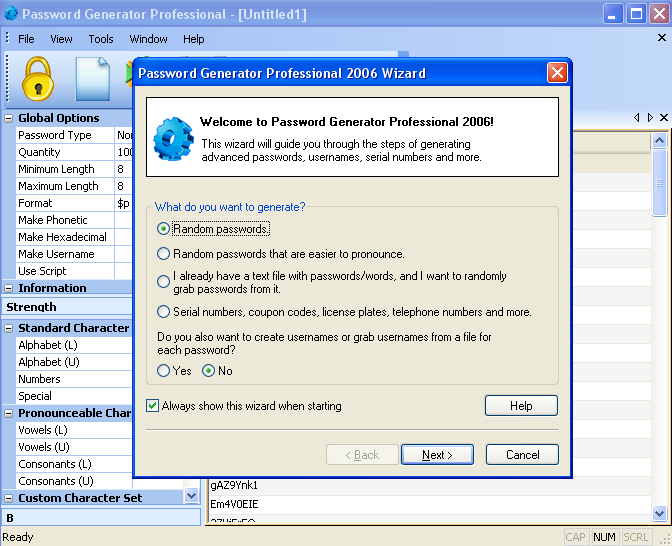Select the Numbers character row
The height and width of the screenshot is (546, 672).
click(x=74, y=379)
